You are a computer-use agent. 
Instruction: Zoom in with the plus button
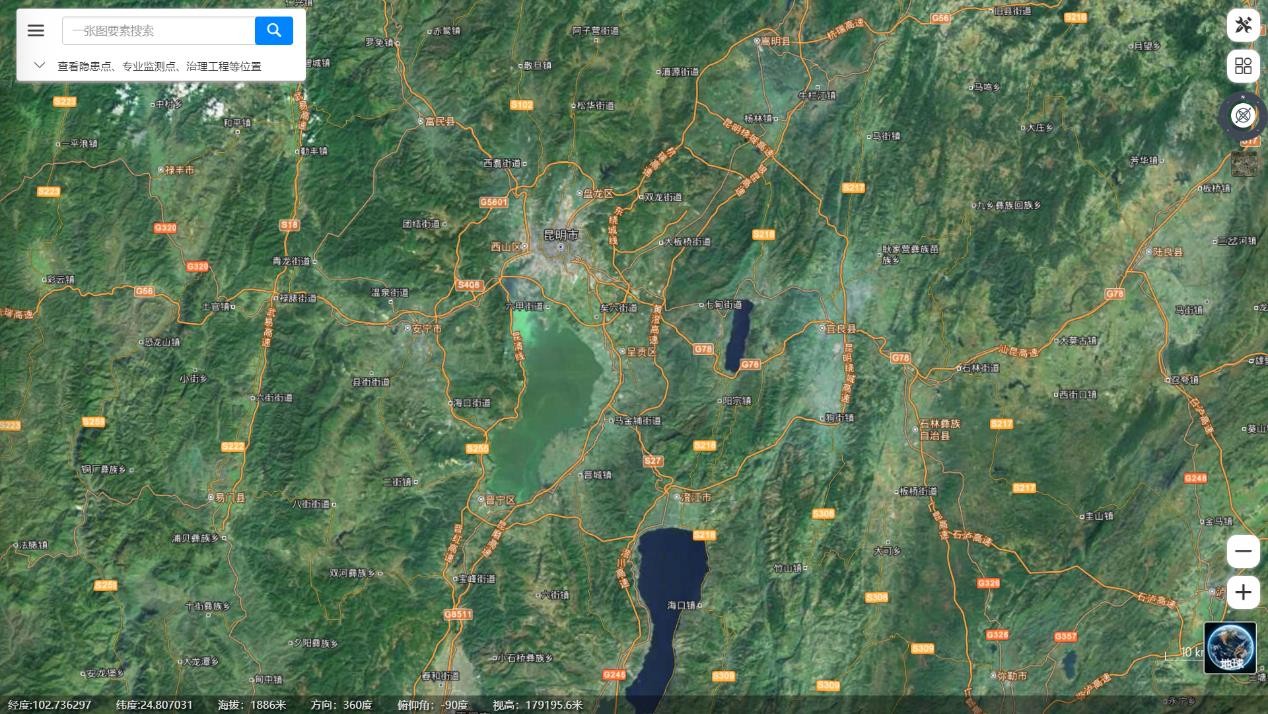(1243, 592)
